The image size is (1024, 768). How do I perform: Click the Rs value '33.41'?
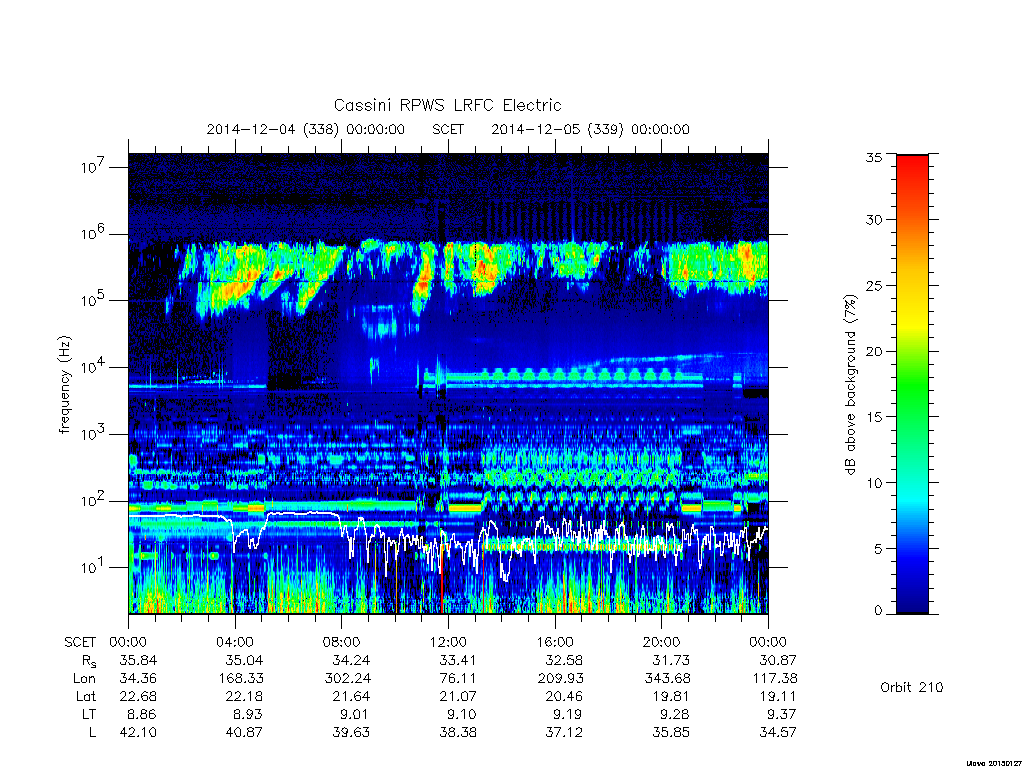click(x=458, y=660)
